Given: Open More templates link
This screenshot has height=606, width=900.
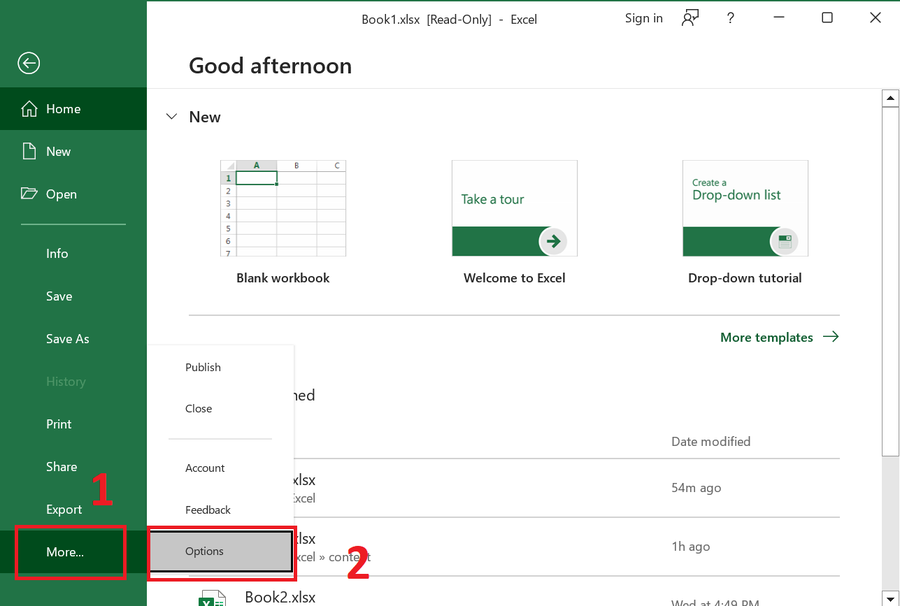Looking at the screenshot, I should point(766,337).
